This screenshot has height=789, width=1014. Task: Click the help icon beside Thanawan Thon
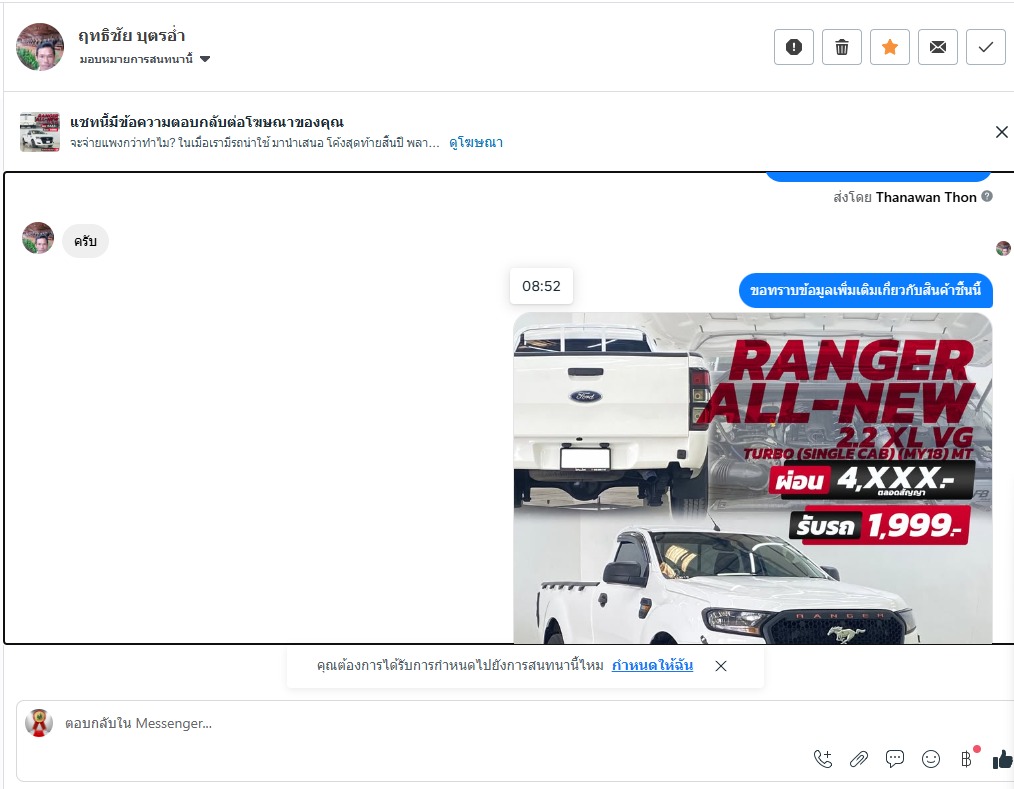click(987, 197)
